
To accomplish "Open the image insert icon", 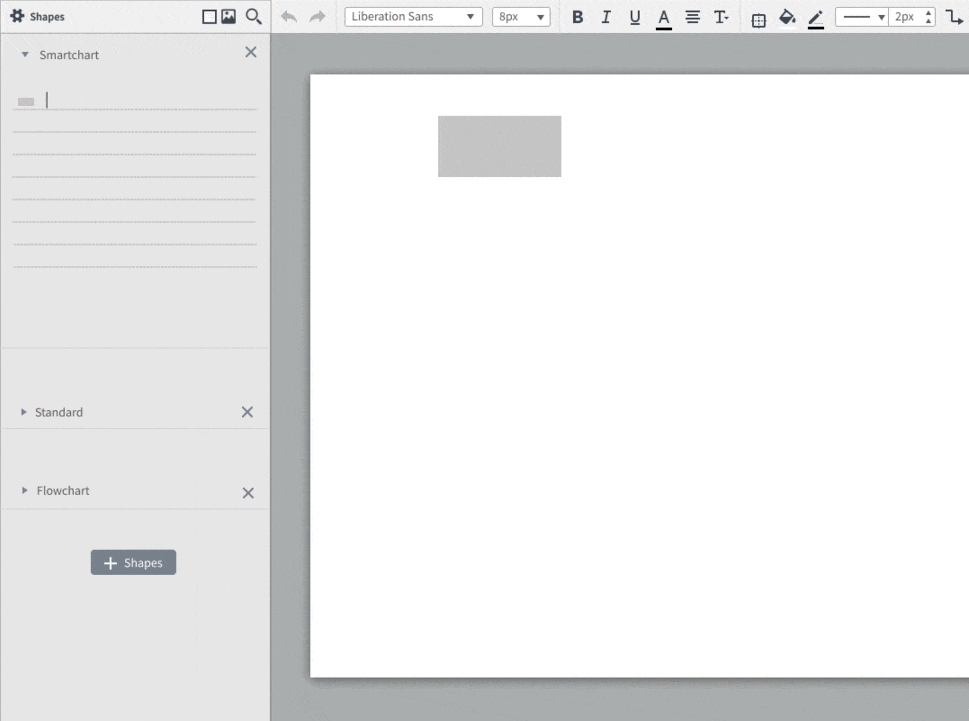I will pos(229,17).
